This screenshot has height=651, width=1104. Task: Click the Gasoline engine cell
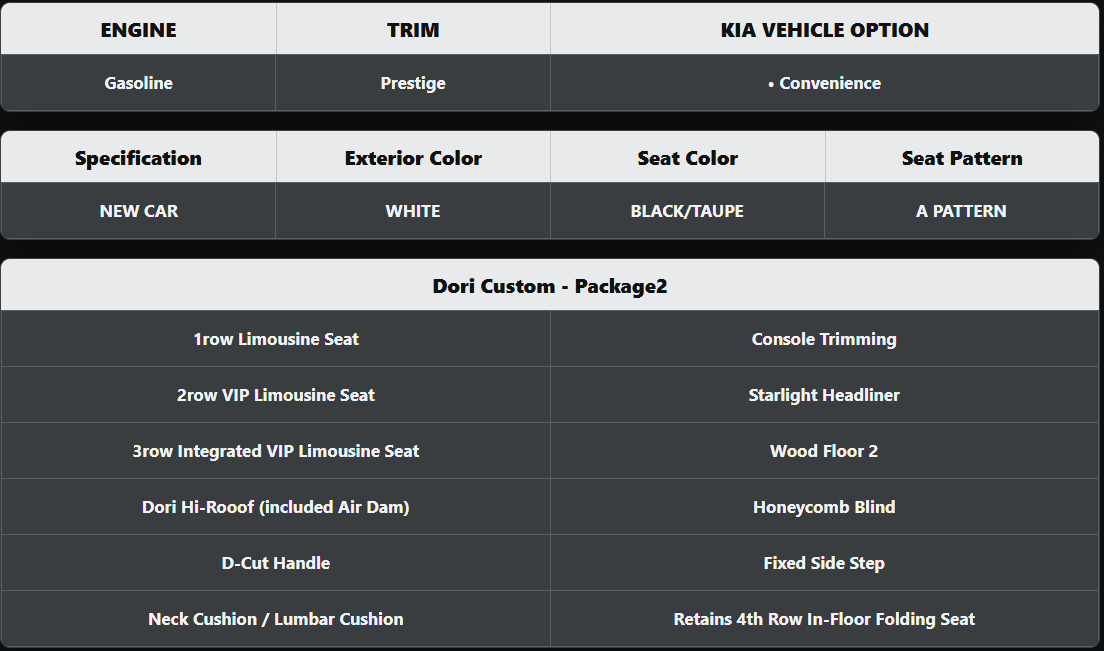pyautogui.click(x=138, y=83)
